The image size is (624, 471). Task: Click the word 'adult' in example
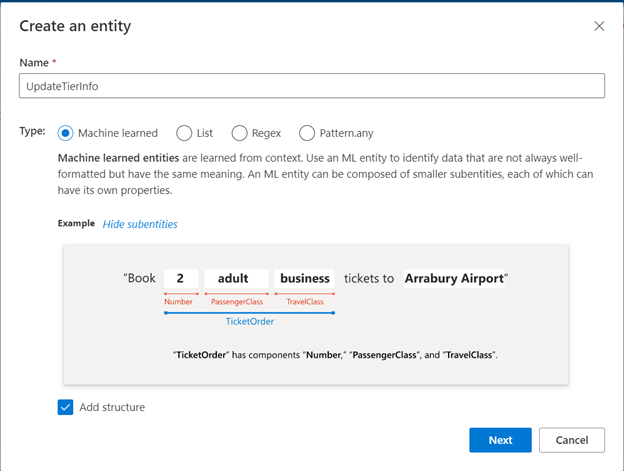point(233,278)
